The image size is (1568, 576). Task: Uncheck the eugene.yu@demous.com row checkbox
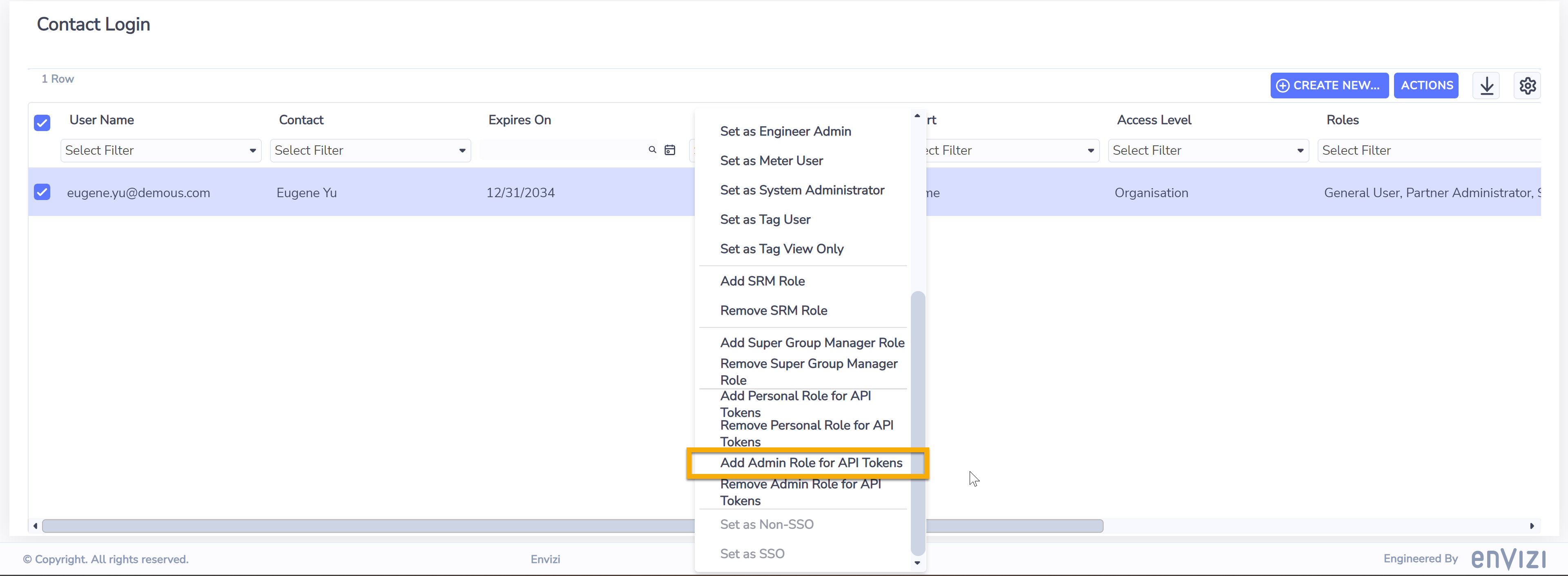pyautogui.click(x=42, y=192)
